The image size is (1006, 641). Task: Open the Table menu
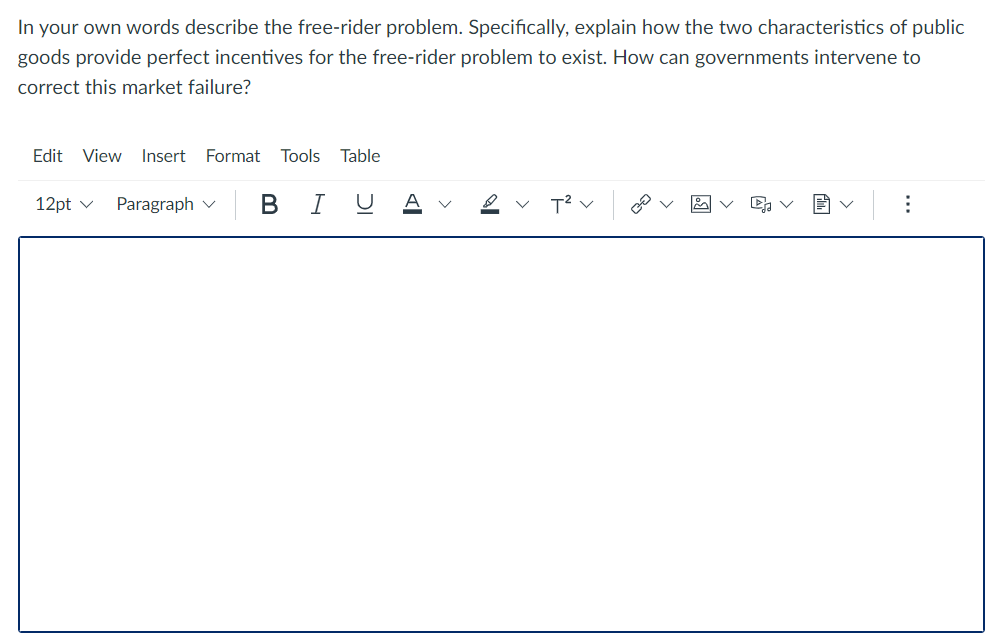(360, 156)
